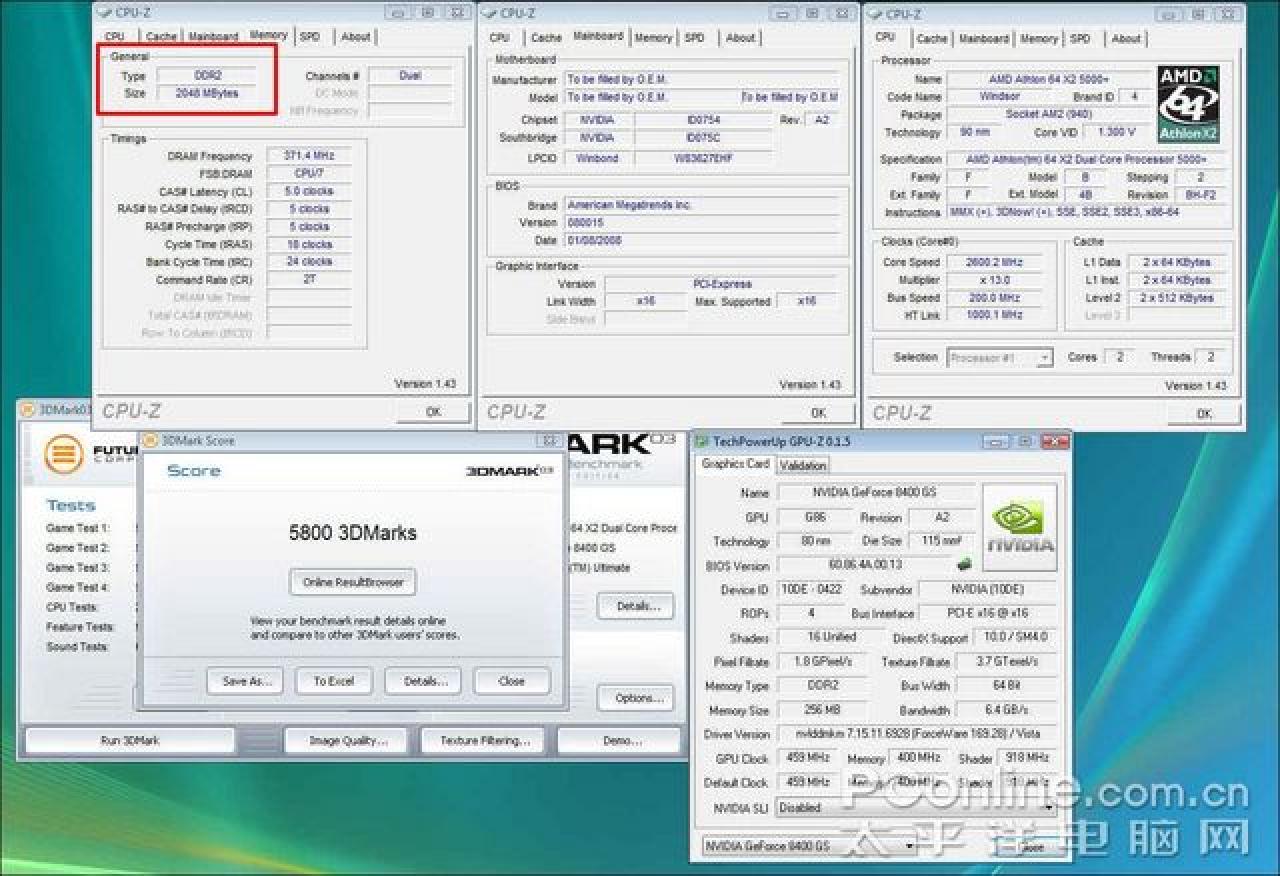Click the Bank Cycle Time 24 clocks value
This screenshot has width=1280, height=876.
click(x=309, y=262)
